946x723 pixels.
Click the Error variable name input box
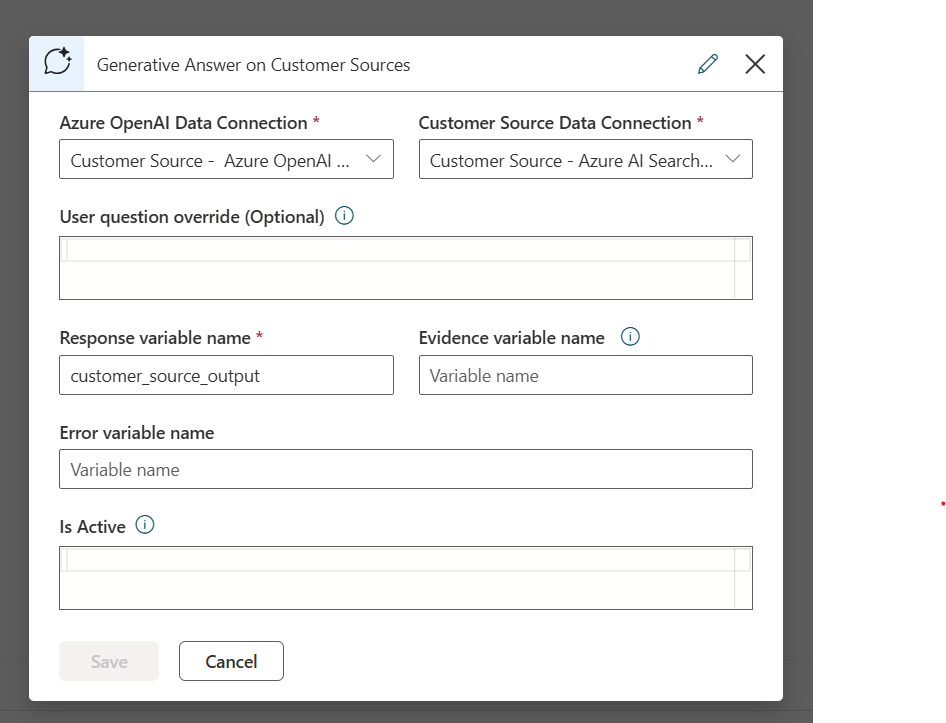coord(406,469)
